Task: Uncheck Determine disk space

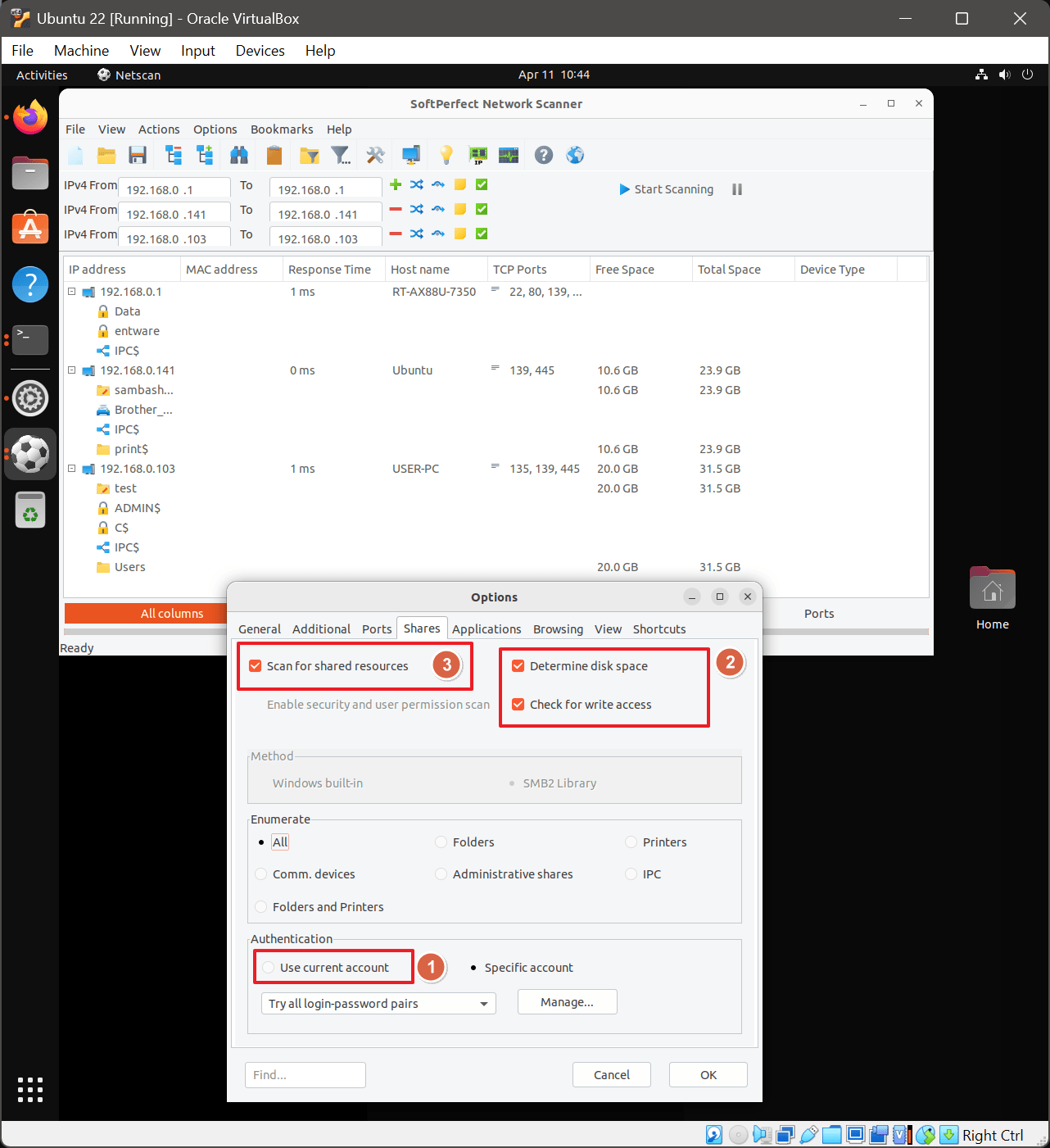Action: coord(518,666)
